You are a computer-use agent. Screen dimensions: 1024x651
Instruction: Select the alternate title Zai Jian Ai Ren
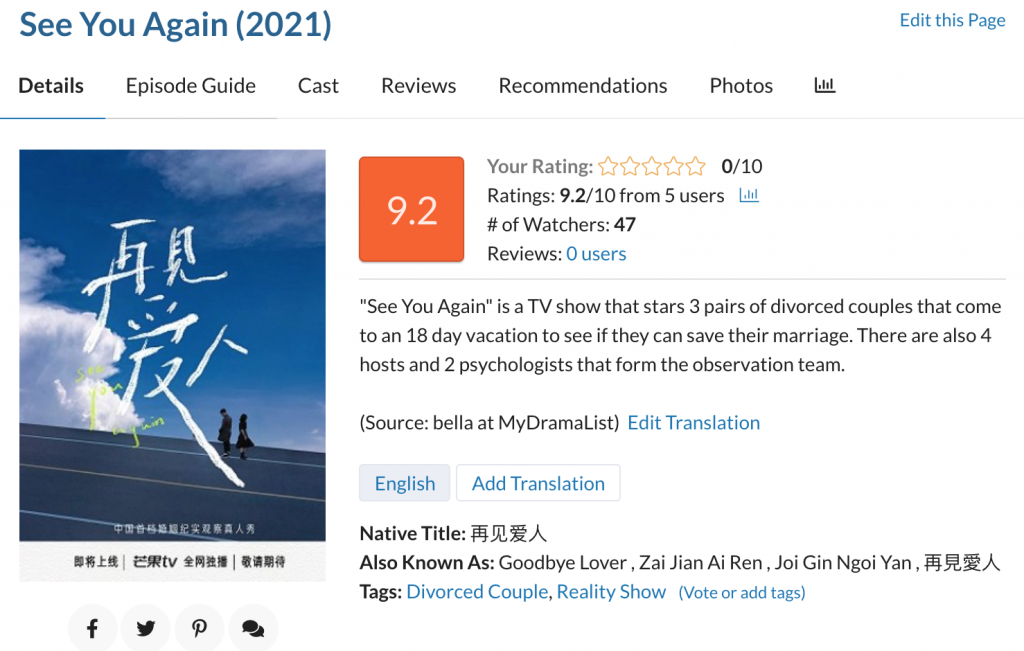coord(701,562)
